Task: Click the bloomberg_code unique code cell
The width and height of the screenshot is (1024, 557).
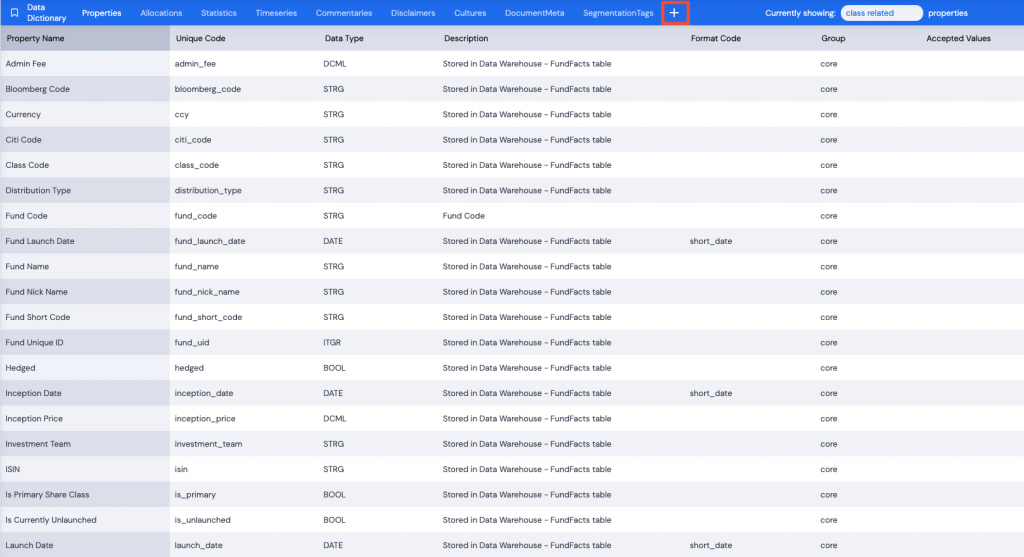Action: [x=208, y=89]
